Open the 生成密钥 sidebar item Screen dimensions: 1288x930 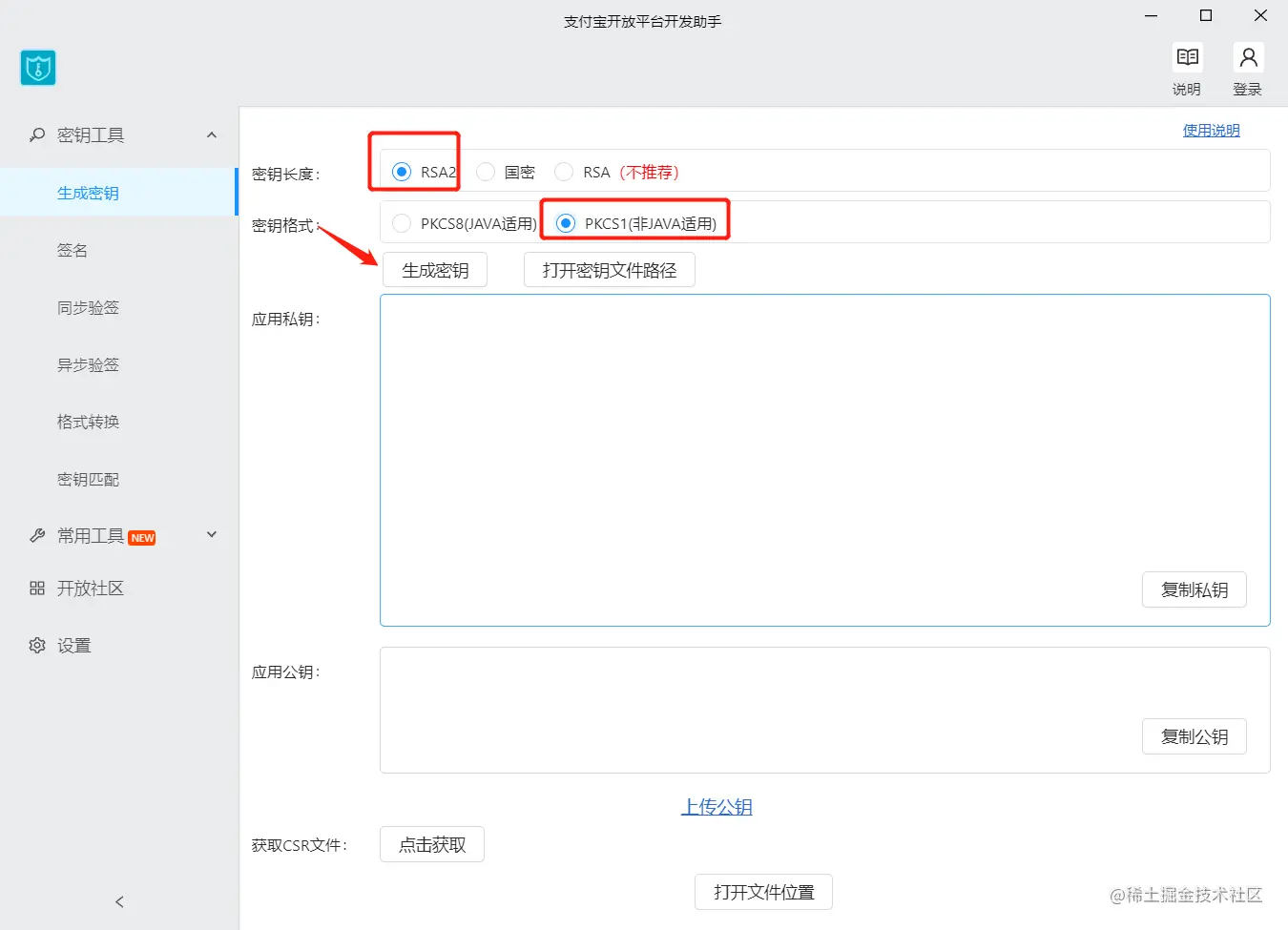[118, 193]
